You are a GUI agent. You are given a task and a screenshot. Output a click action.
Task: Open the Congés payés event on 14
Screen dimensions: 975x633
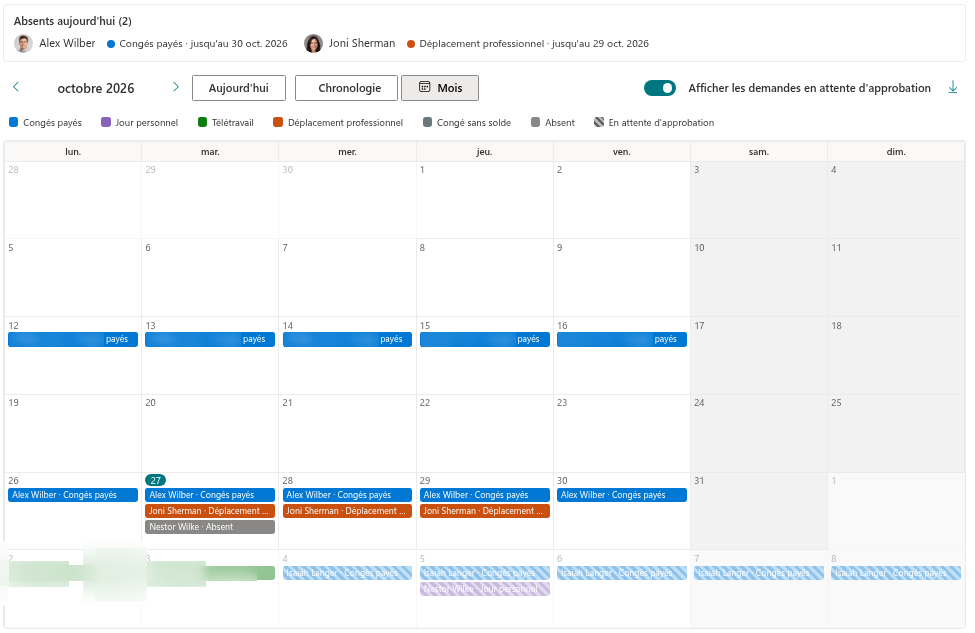pyautogui.click(x=348, y=340)
